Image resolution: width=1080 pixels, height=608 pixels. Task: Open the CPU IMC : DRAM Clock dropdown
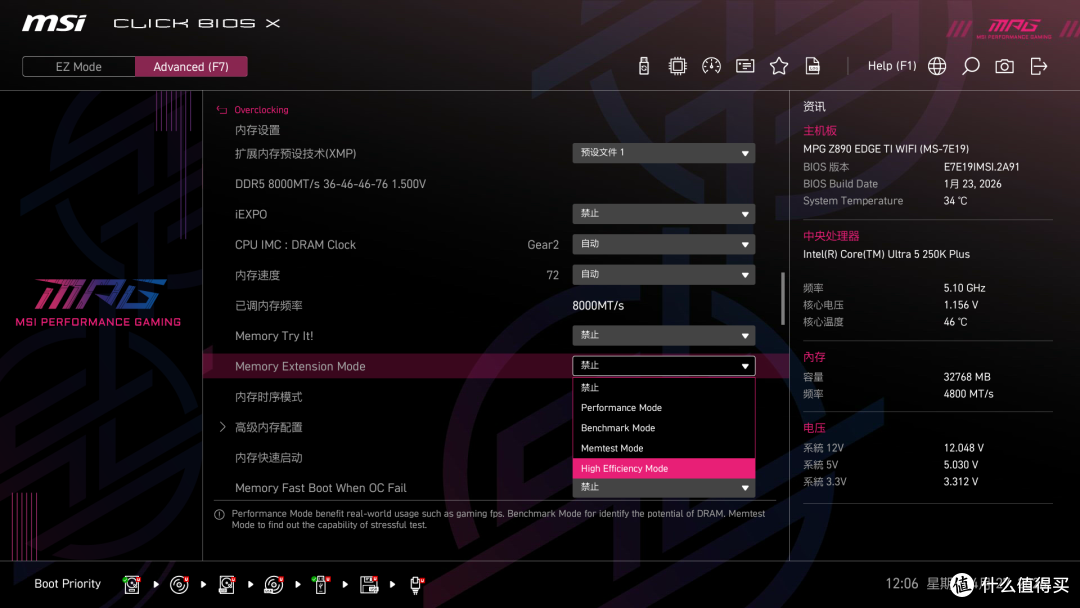pyautogui.click(x=664, y=244)
